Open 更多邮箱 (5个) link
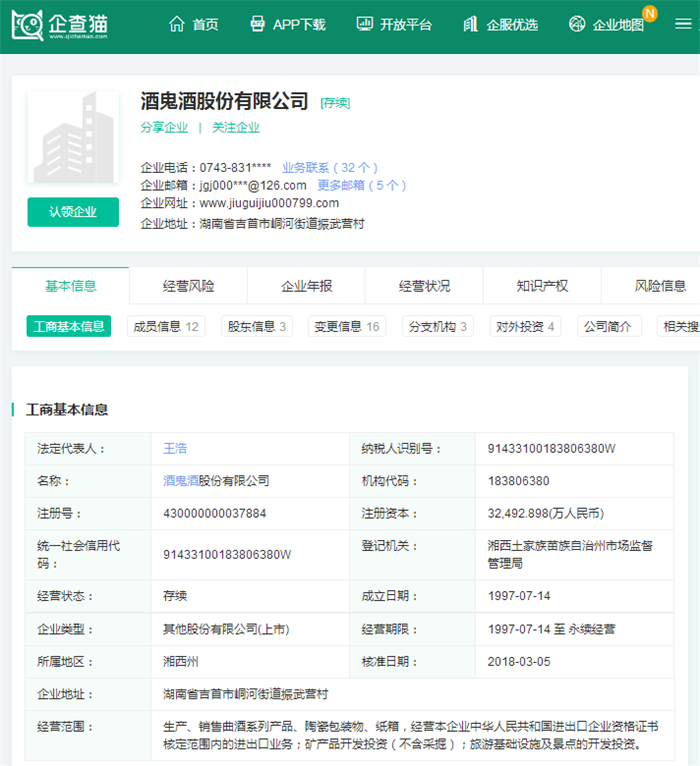 (362, 185)
